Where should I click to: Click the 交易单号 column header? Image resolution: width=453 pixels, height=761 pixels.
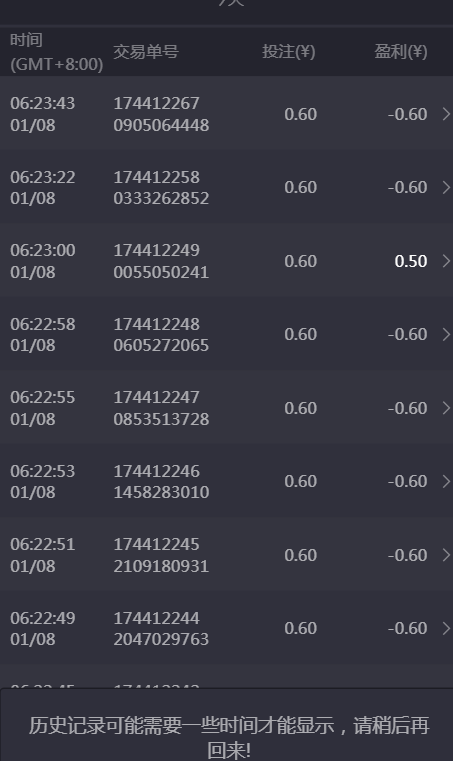point(146,51)
